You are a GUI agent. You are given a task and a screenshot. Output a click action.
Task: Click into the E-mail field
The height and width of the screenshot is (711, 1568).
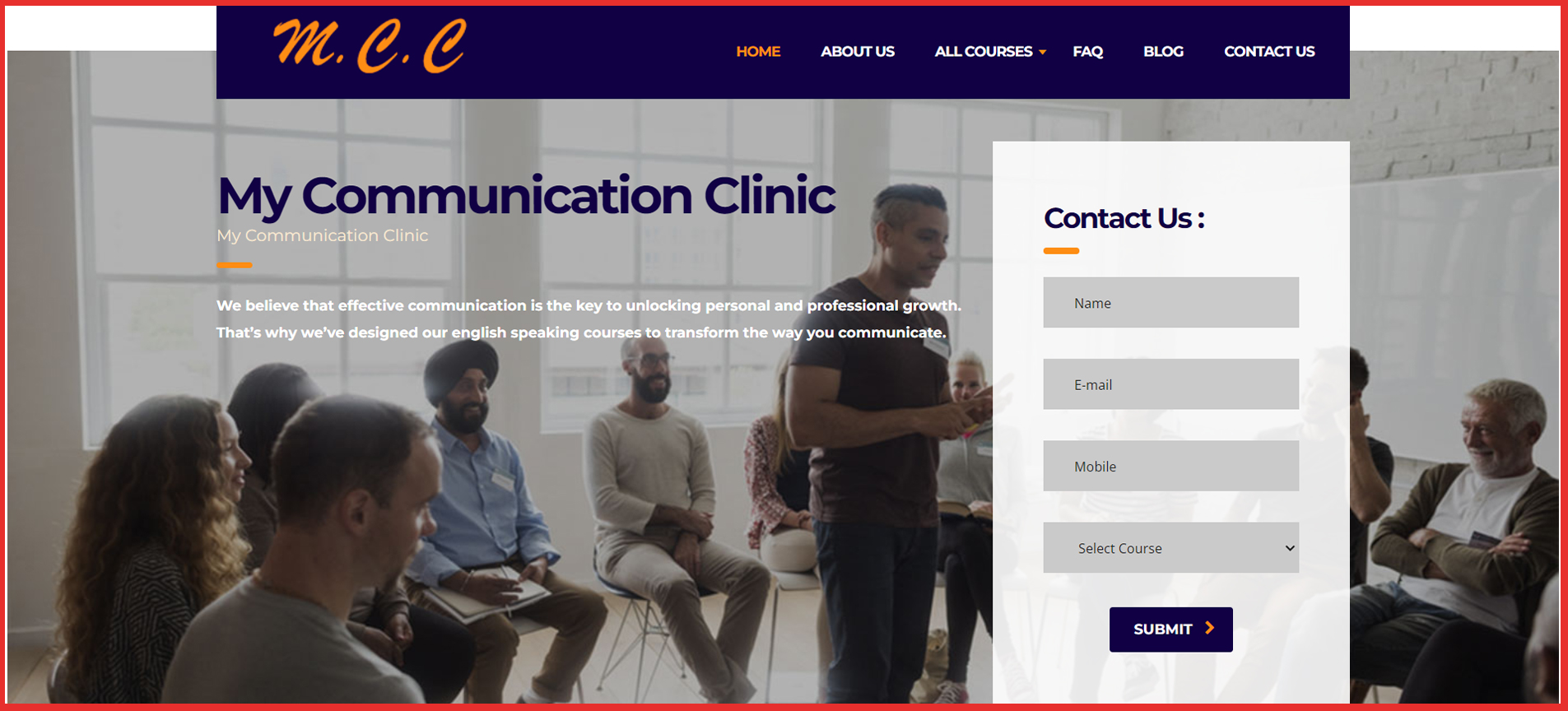coord(1171,383)
